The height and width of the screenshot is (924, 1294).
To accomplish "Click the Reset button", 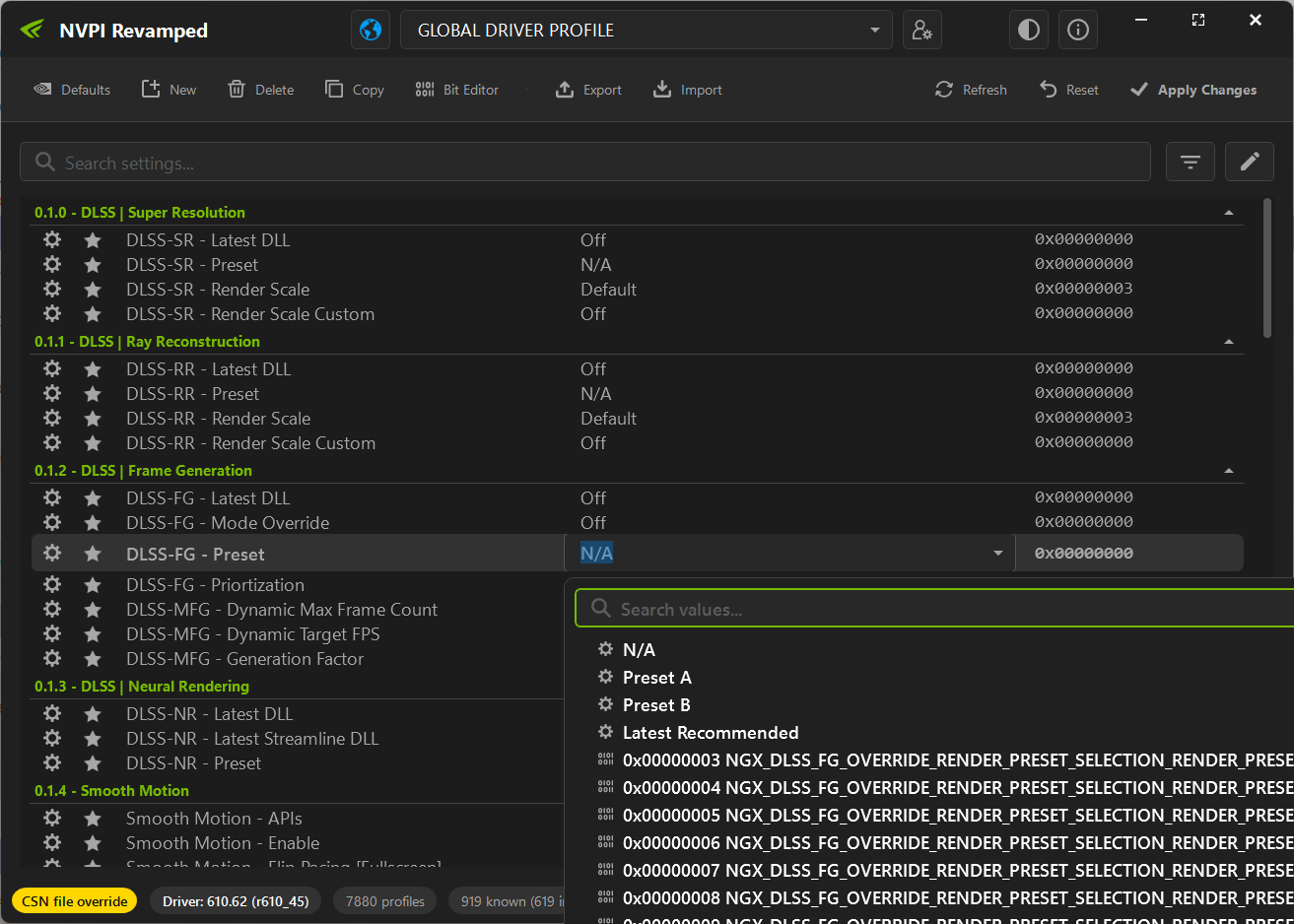I will [x=1069, y=90].
